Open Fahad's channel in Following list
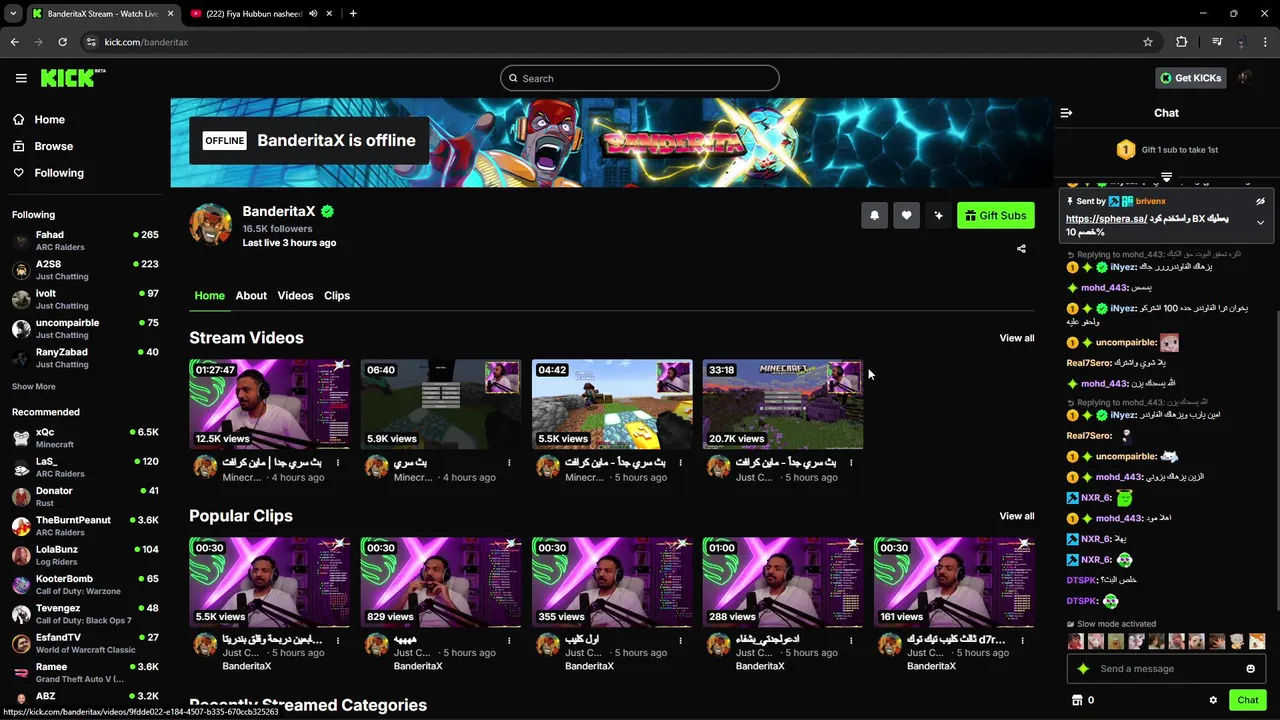This screenshot has height=720, width=1280. (x=85, y=240)
